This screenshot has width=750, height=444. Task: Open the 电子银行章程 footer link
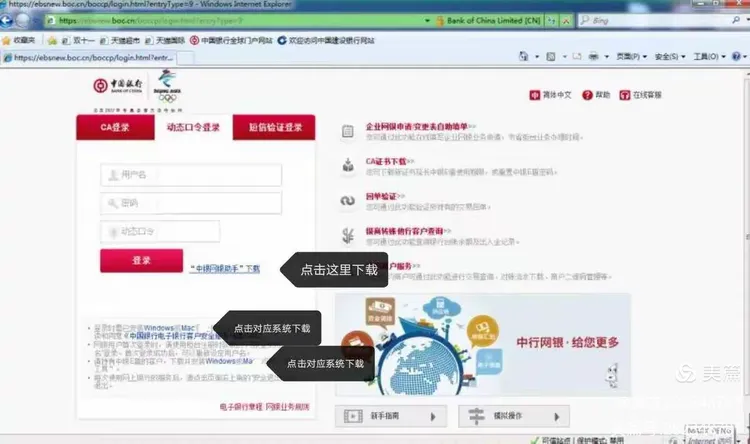[x=241, y=407]
